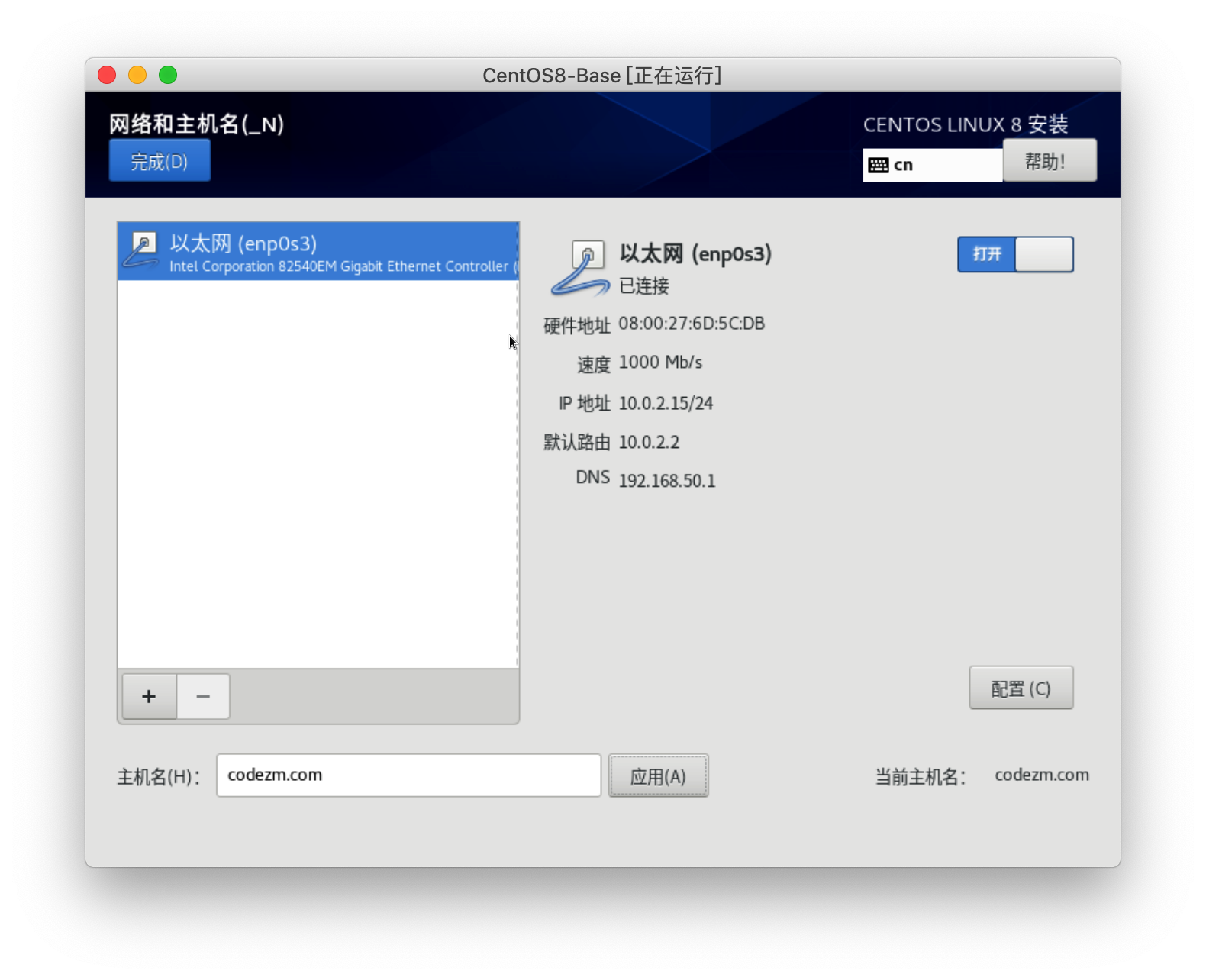Click the IP address 10.0.2.15/24 value

click(x=666, y=403)
